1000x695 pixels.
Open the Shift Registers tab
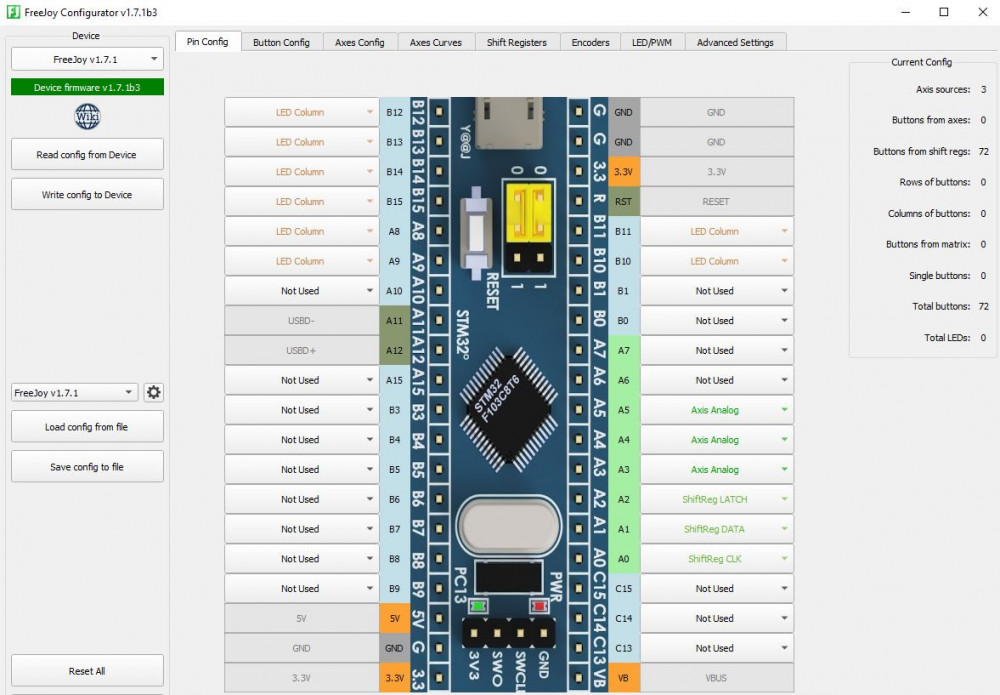coord(517,42)
